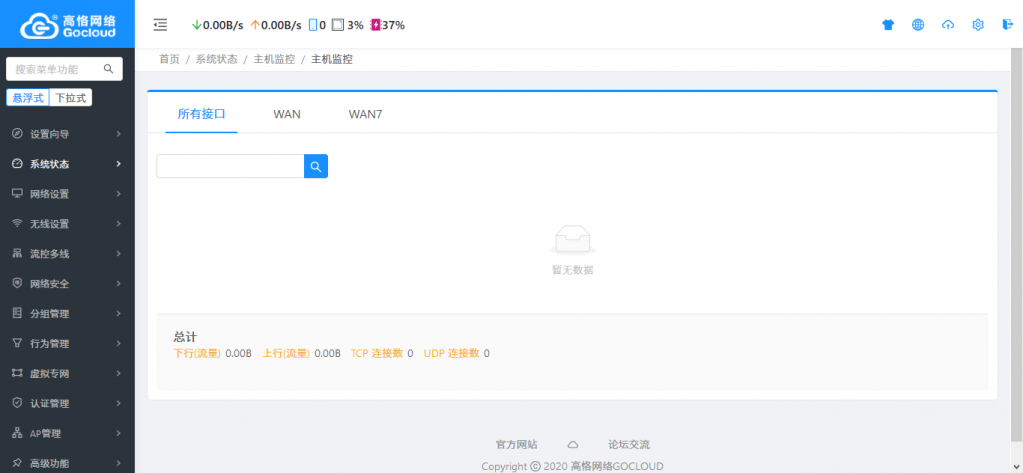This screenshot has height=473, width=1023.
Task: Open the theme skin shirt icon
Action: tap(888, 25)
